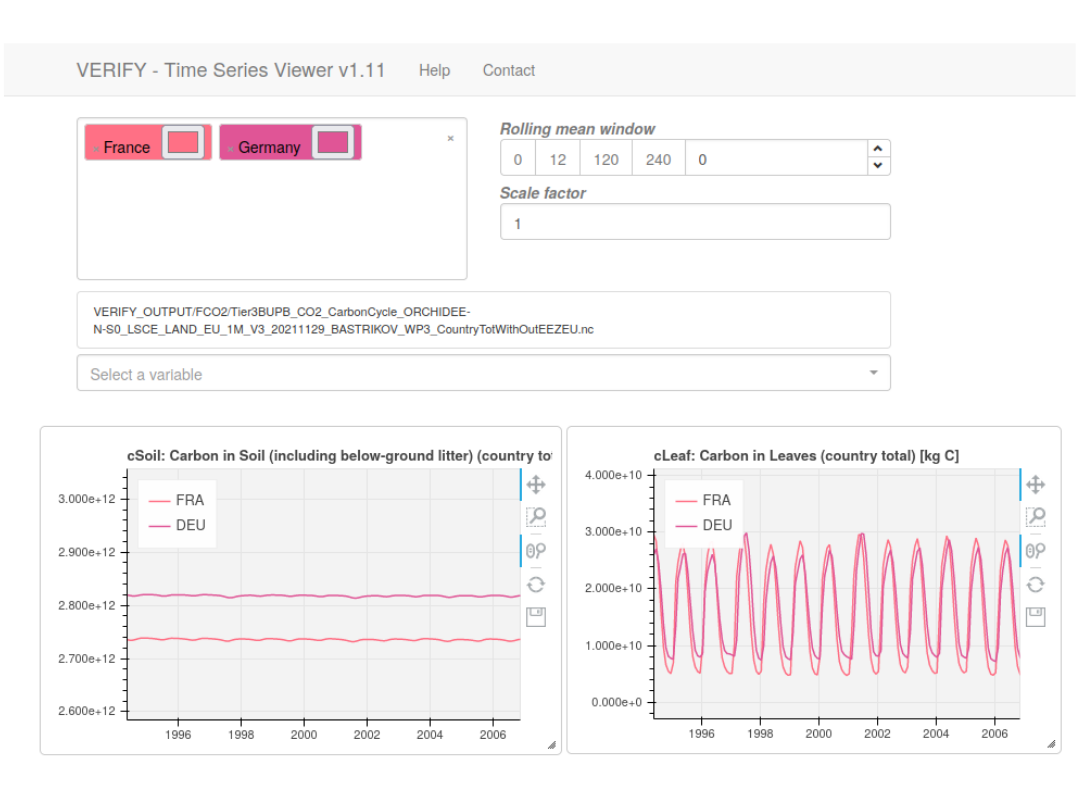Remove the Germany tag from country selection

[230, 149]
